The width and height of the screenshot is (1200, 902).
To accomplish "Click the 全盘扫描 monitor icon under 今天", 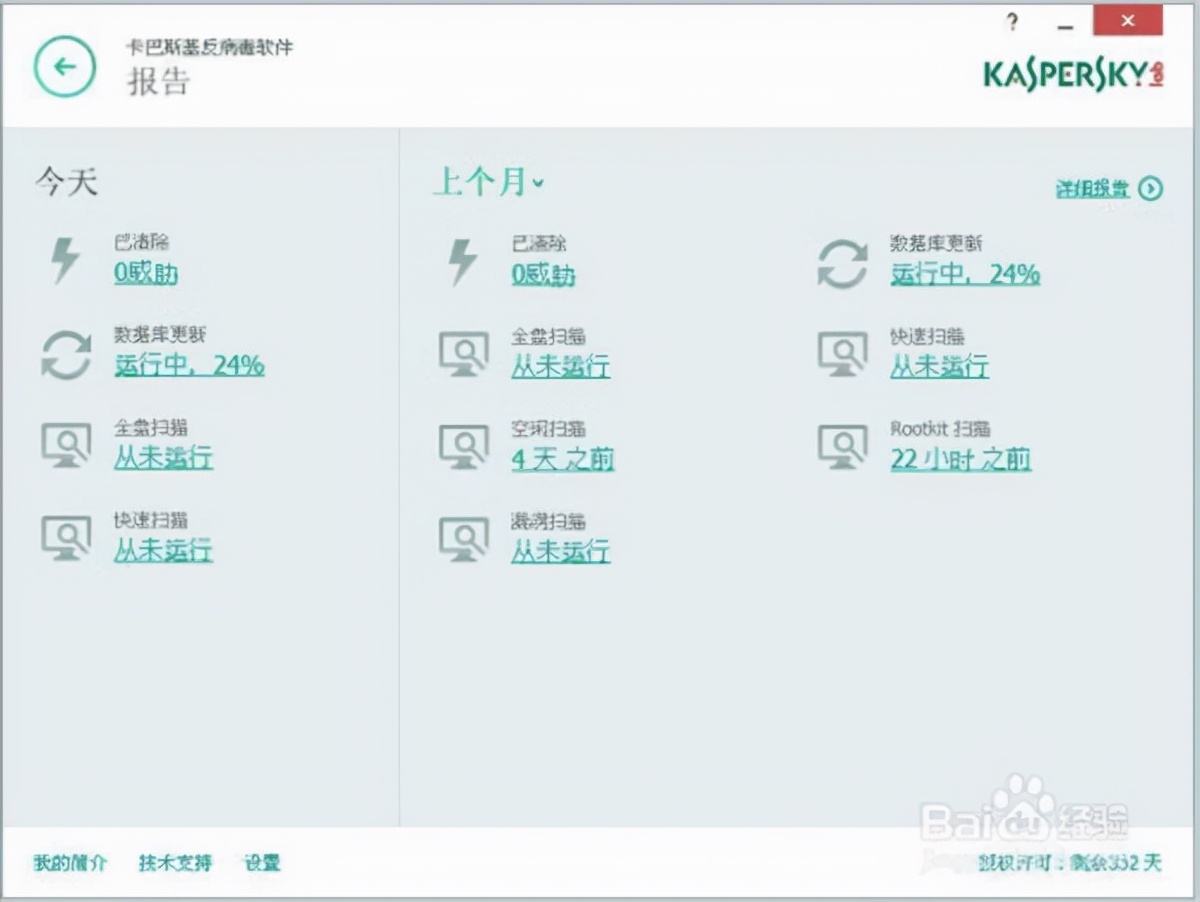I will pos(65,445).
